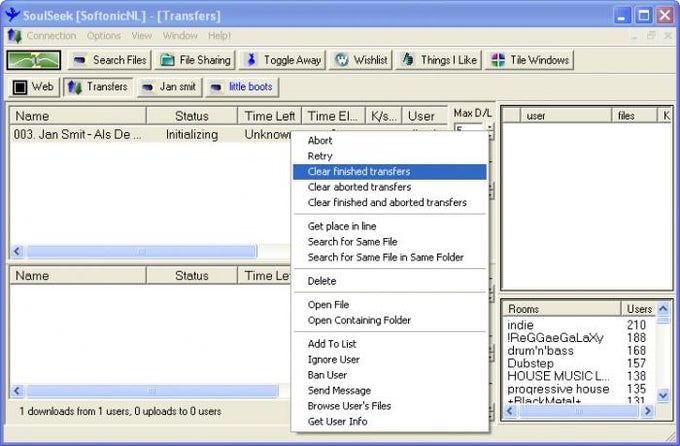This screenshot has width=680, height=446.
Task: Click Rooms list horizontal scroll right arrow
Action: point(647,411)
